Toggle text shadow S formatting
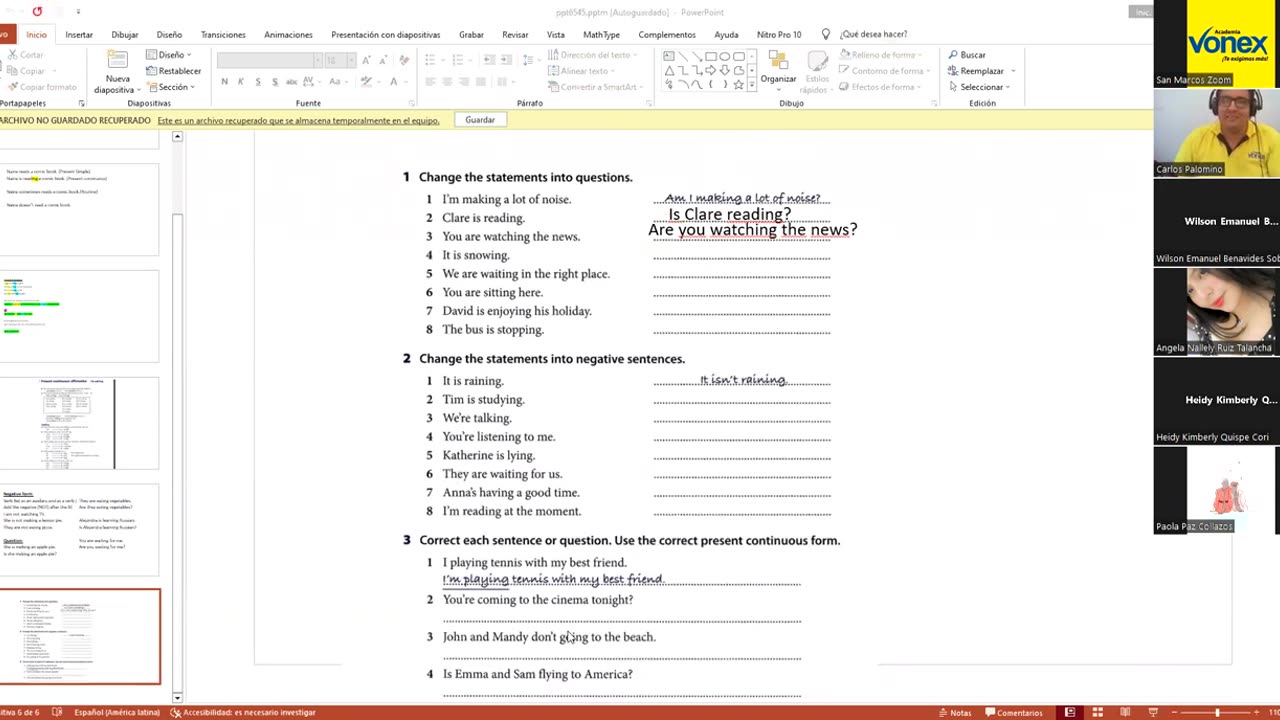The height and width of the screenshot is (720, 1280). point(275,82)
